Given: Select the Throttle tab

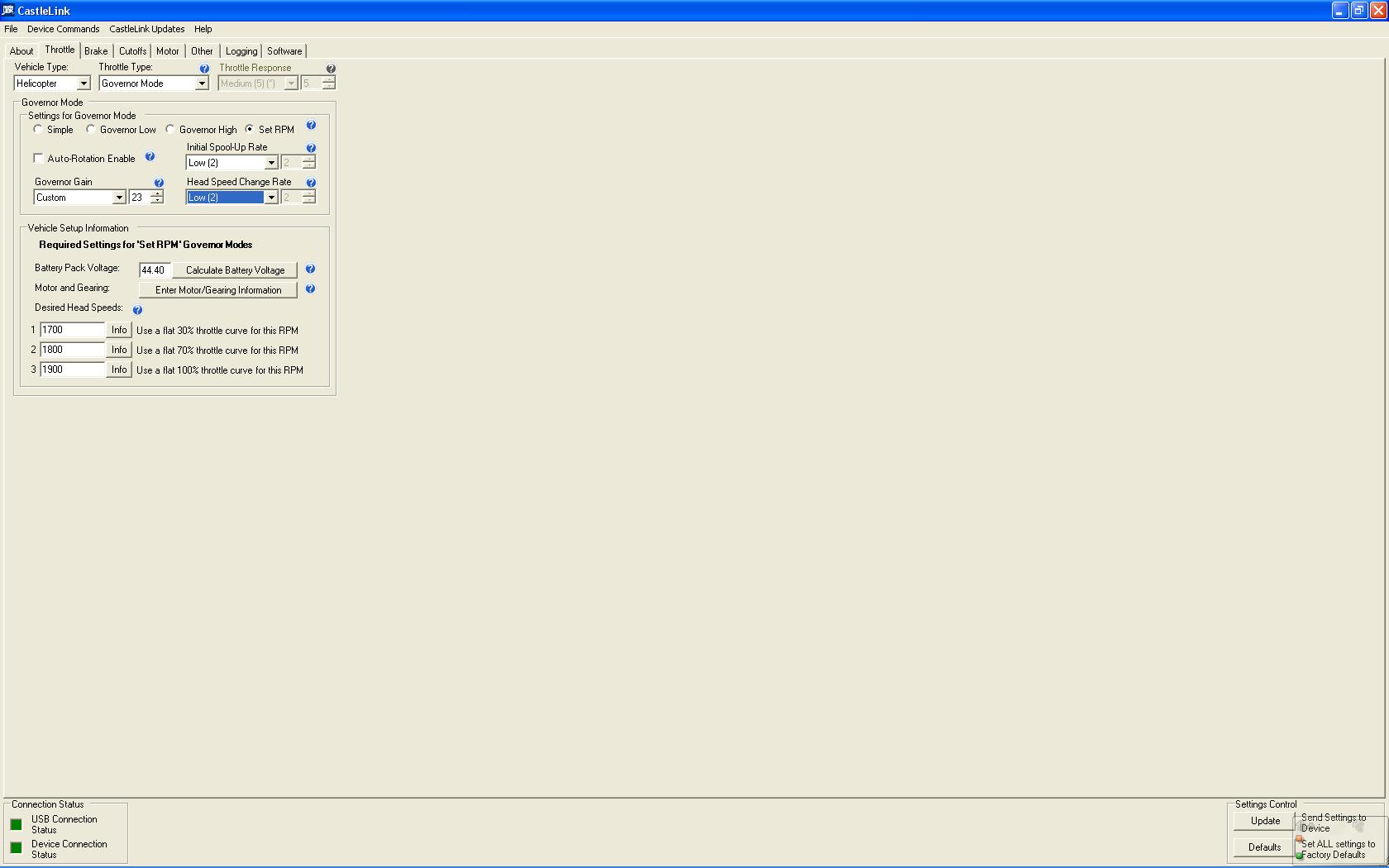Looking at the screenshot, I should pyautogui.click(x=60, y=50).
